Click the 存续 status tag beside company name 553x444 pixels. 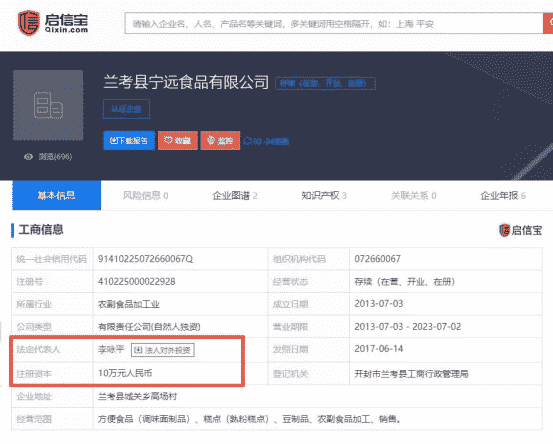click(325, 83)
